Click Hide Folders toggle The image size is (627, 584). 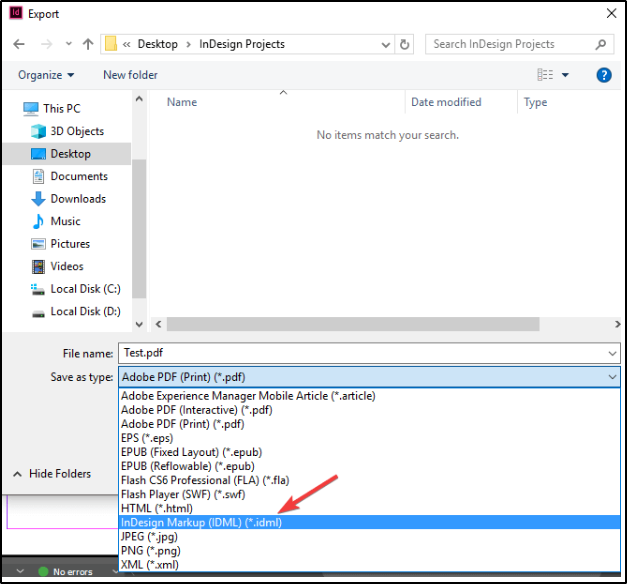click(52, 474)
